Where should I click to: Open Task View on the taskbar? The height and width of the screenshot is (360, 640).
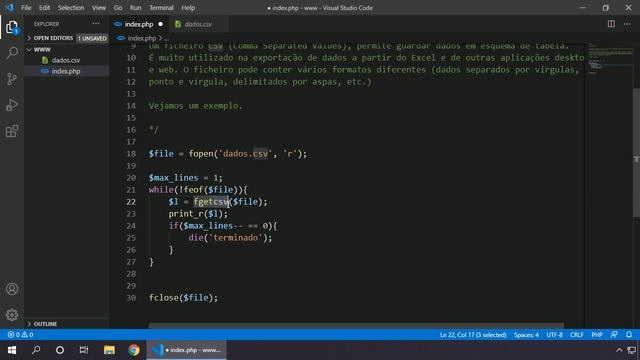[84, 350]
